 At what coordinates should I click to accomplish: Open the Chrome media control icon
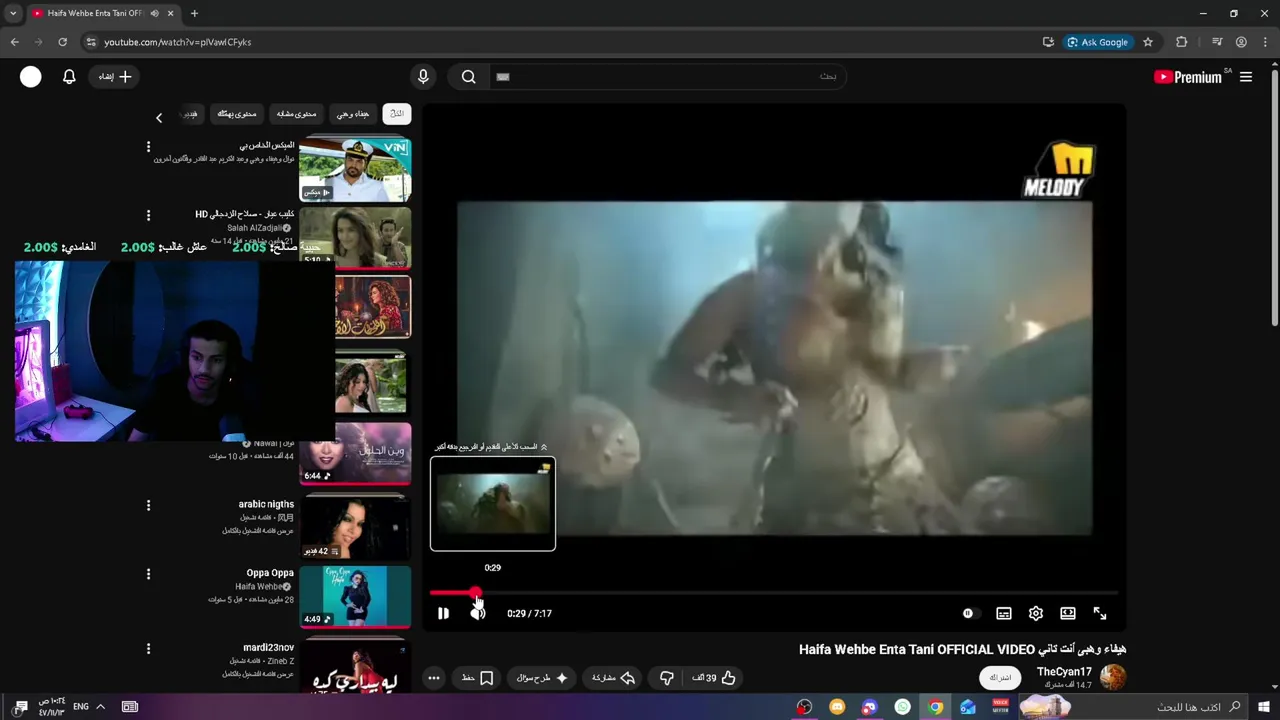click(x=1217, y=42)
